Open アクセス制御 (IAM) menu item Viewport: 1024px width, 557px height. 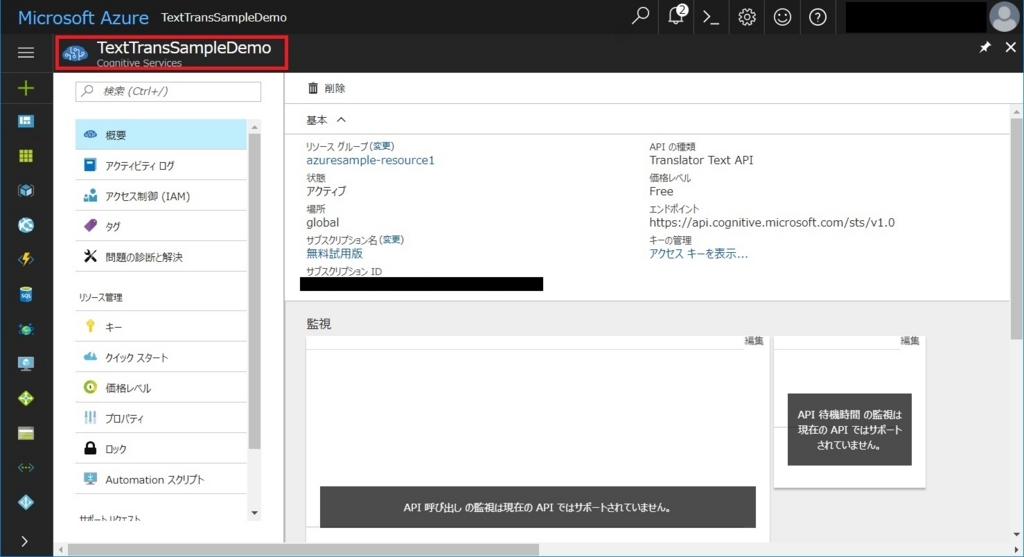tap(161, 196)
